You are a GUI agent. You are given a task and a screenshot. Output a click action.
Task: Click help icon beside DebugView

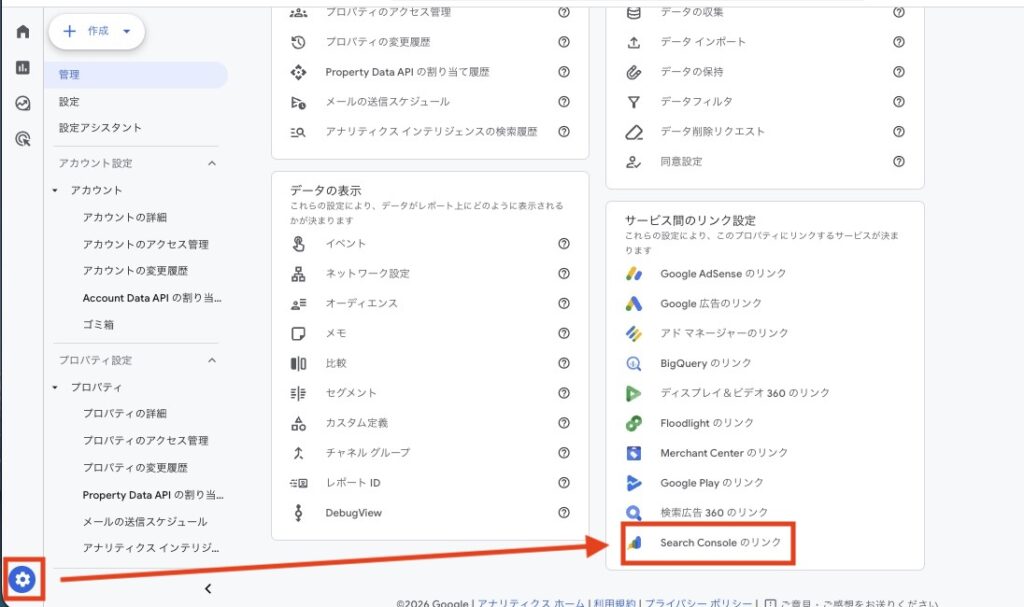[x=564, y=513]
